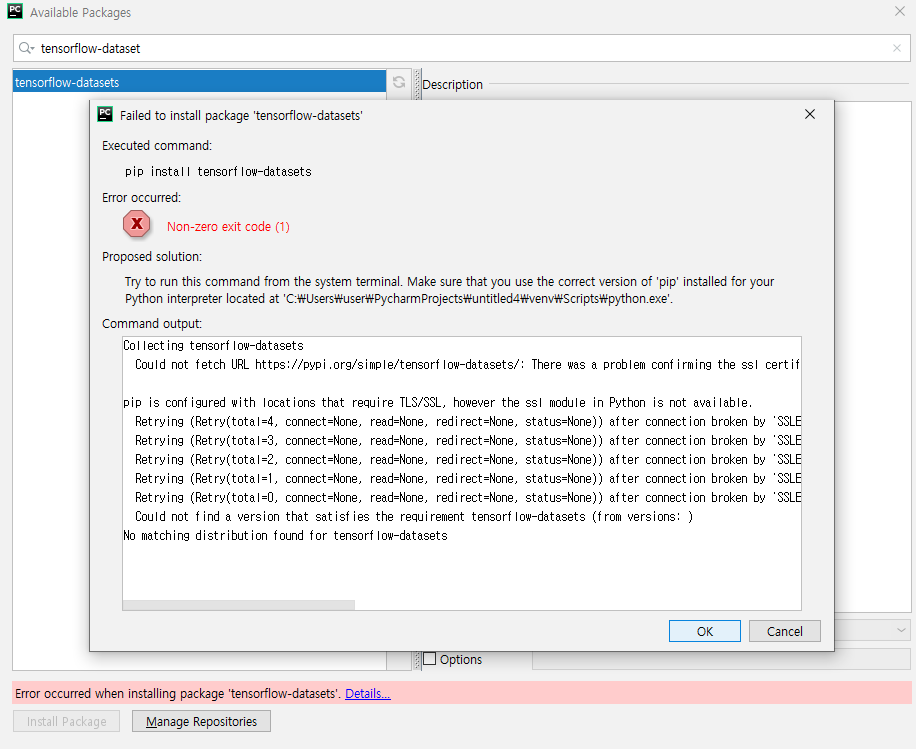Image resolution: width=916 pixels, height=749 pixels.
Task: Click the 'Retrying (Retry(total=0' output line
Action: point(468,497)
